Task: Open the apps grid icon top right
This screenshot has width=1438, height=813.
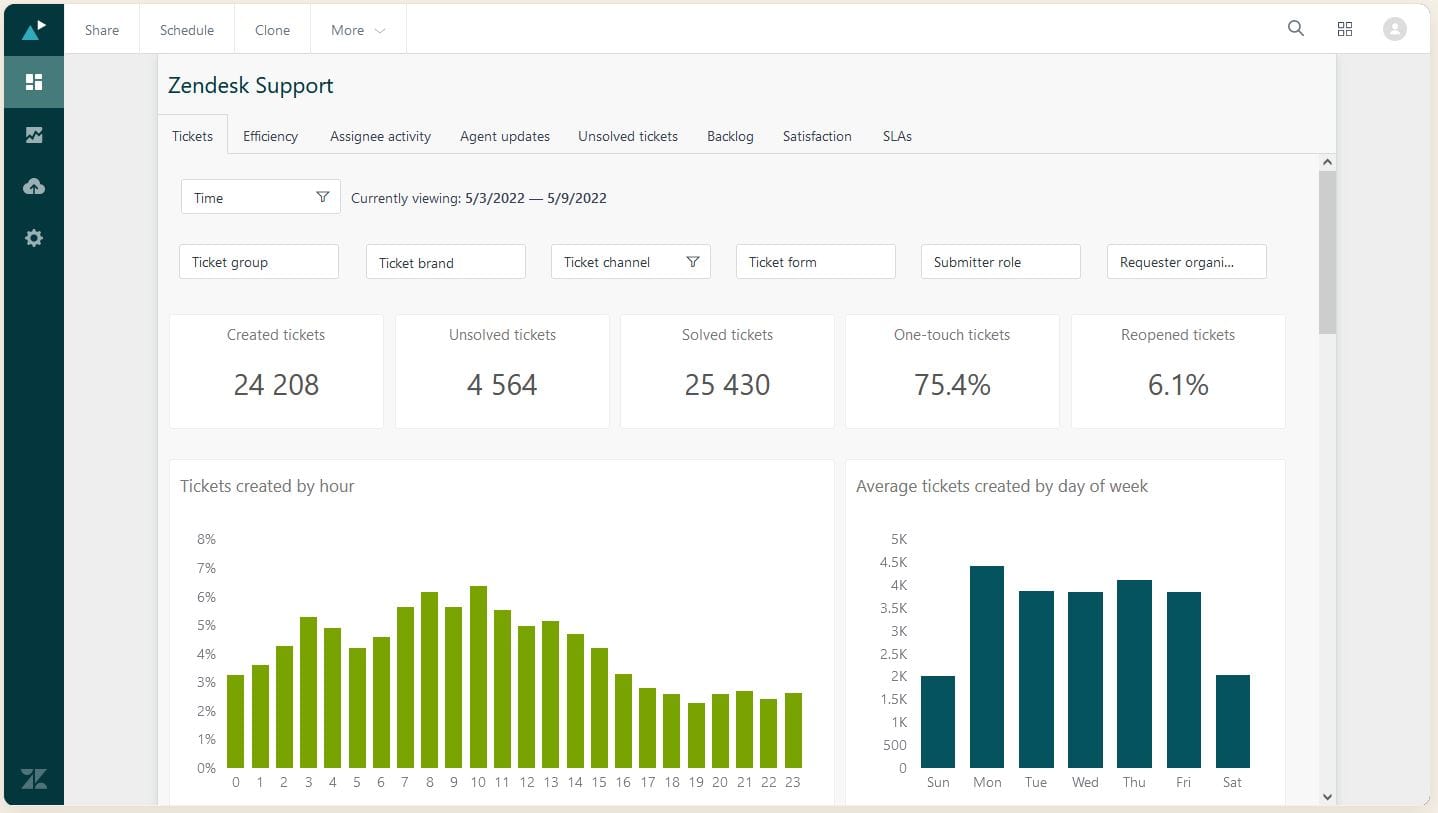Action: coord(1344,29)
